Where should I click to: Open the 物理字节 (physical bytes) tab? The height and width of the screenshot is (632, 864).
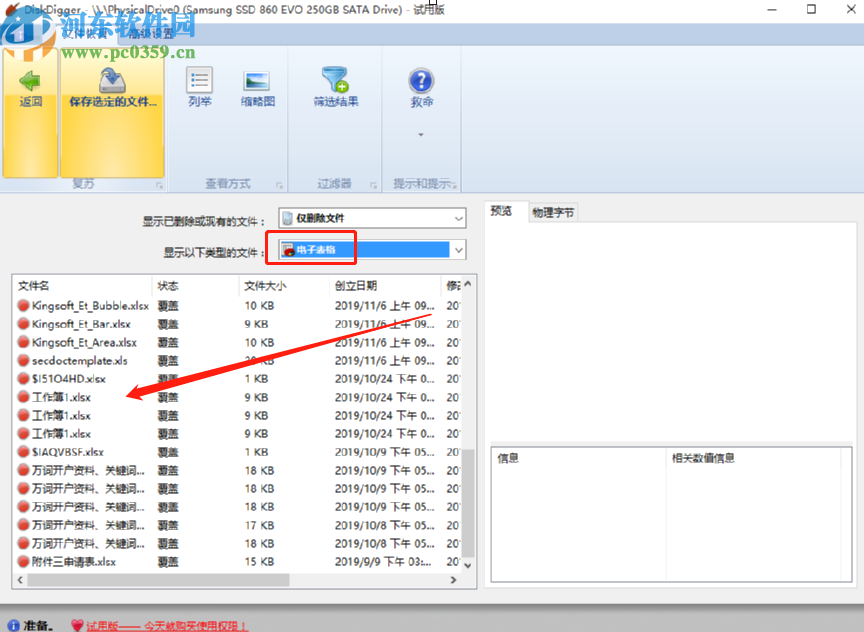tap(553, 212)
